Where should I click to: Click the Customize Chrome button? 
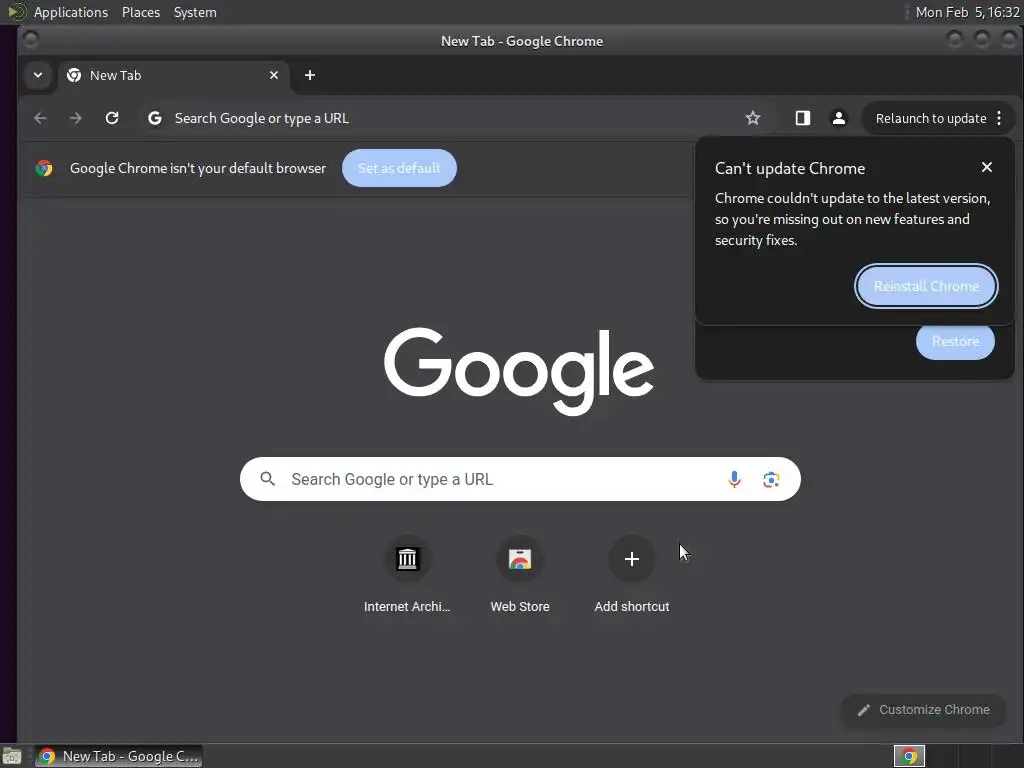pos(923,710)
